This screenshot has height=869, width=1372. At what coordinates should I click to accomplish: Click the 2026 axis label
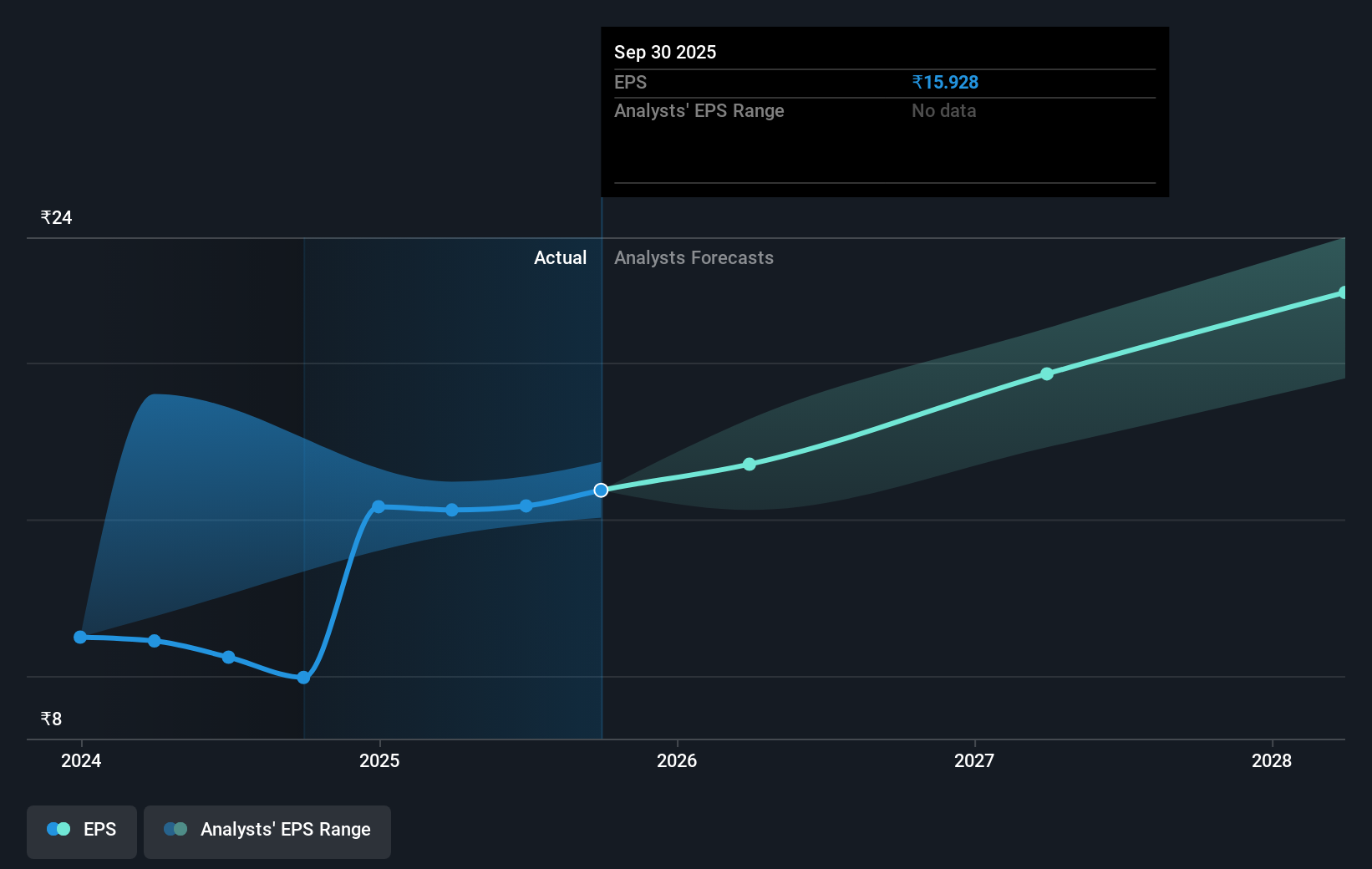(678, 760)
